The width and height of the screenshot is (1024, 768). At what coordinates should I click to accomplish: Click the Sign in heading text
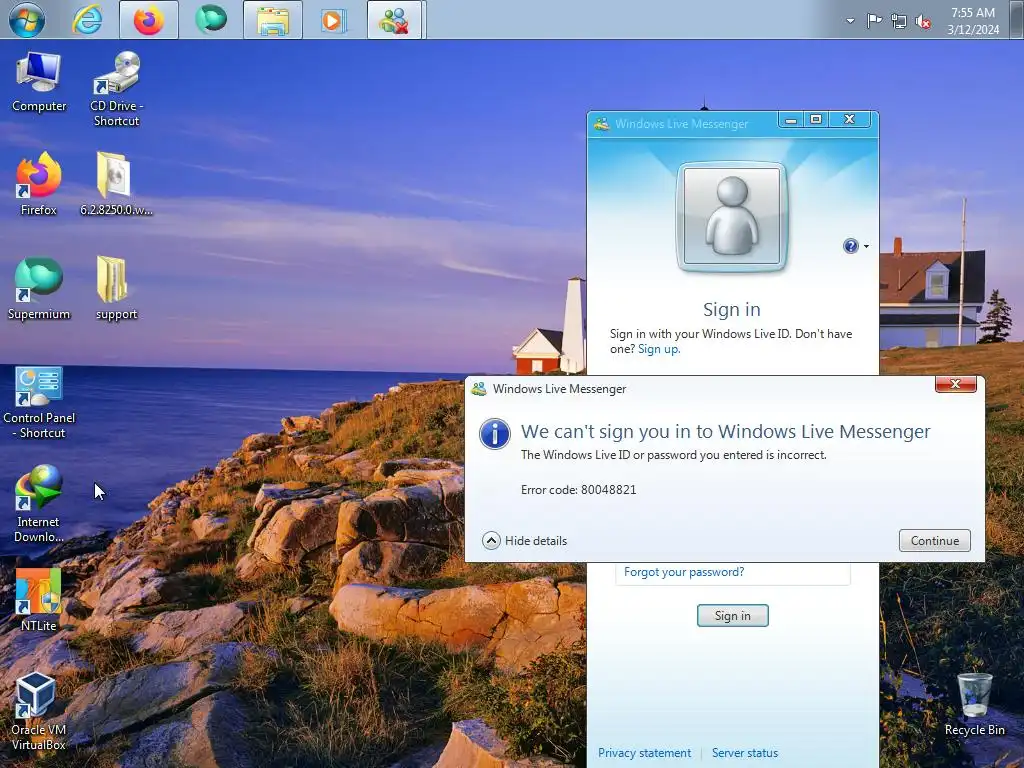click(x=731, y=310)
